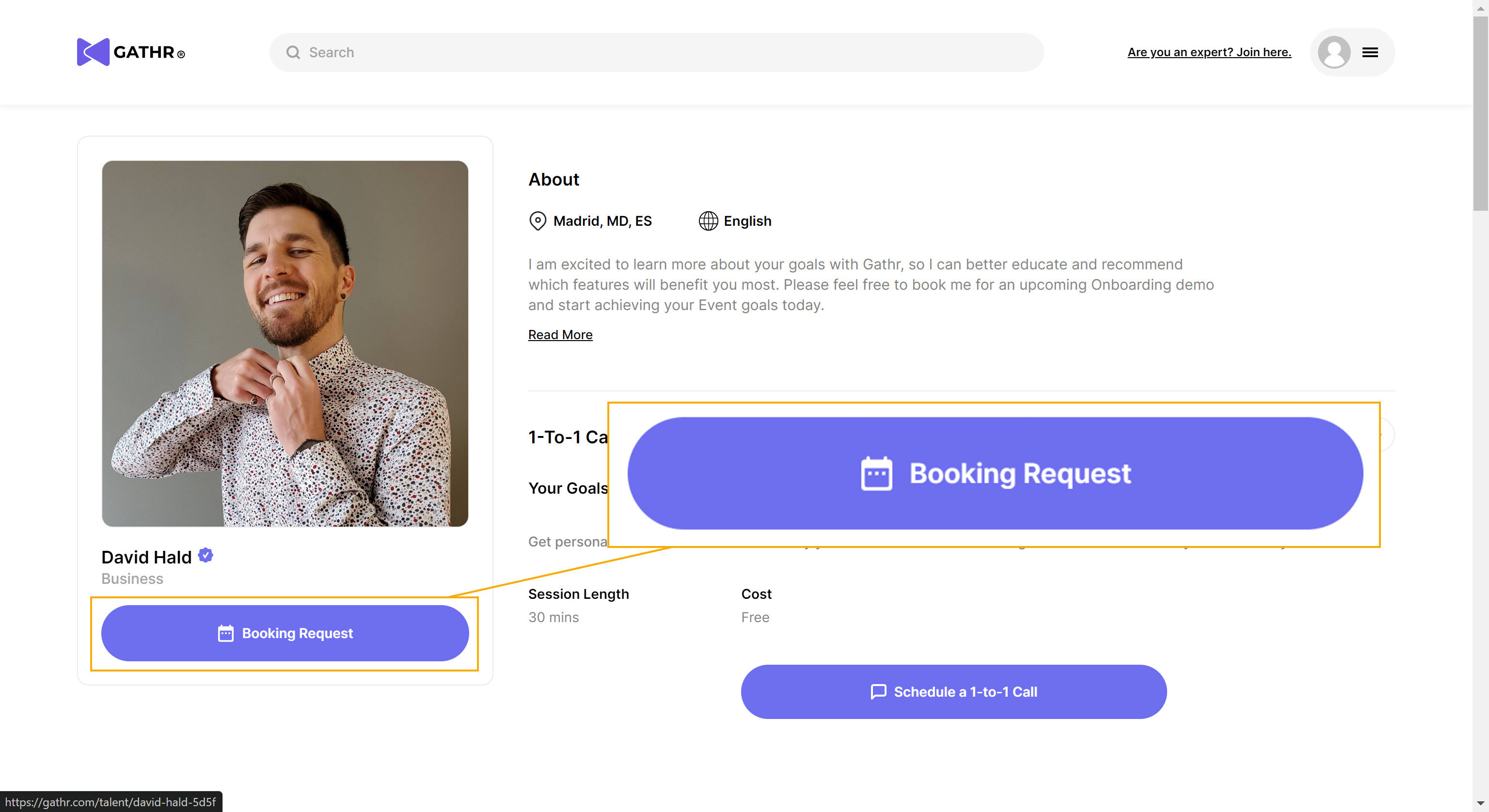Click the verified badge beside David Hald
Viewport: 1489px width, 812px height.
click(206, 555)
